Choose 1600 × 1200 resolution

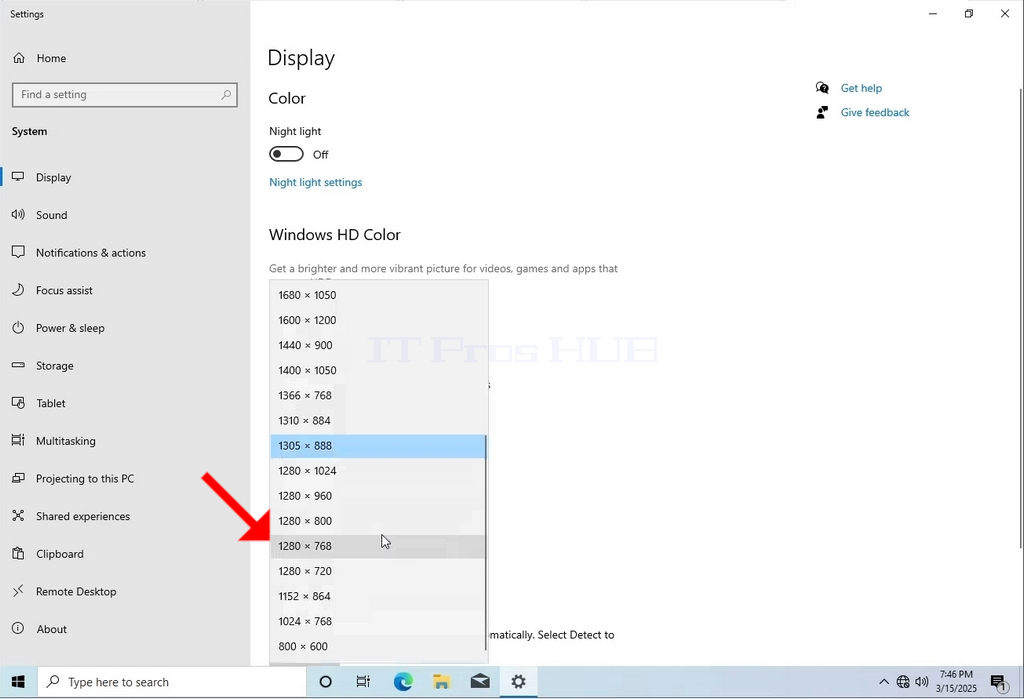click(378, 320)
